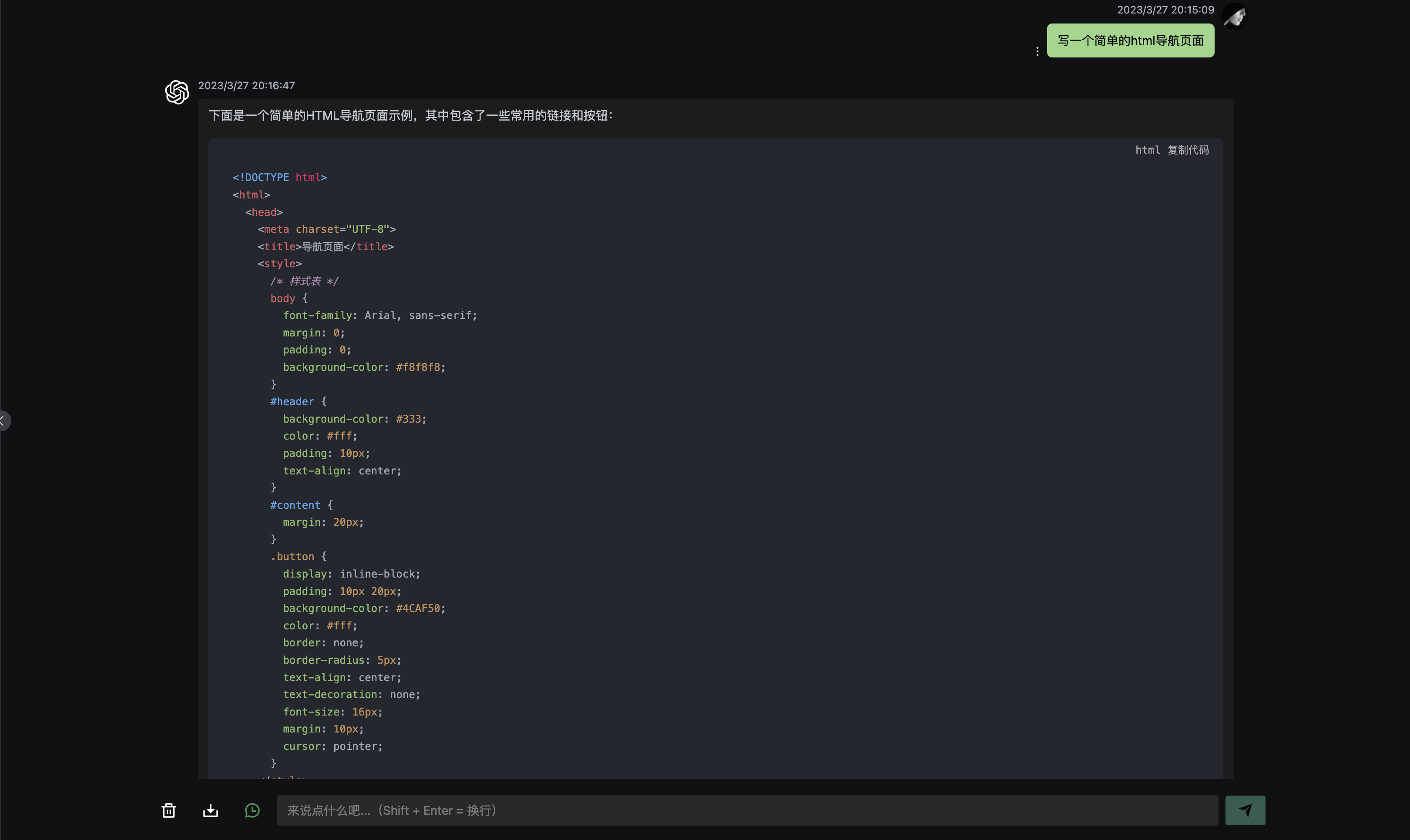Expand the collapsed sidebar with the arrow handle

click(4, 420)
